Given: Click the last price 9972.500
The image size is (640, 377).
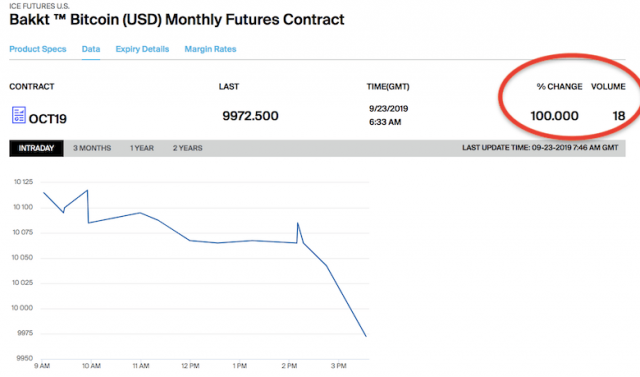Looking at the screenshot, I should [x=250, y=116].
